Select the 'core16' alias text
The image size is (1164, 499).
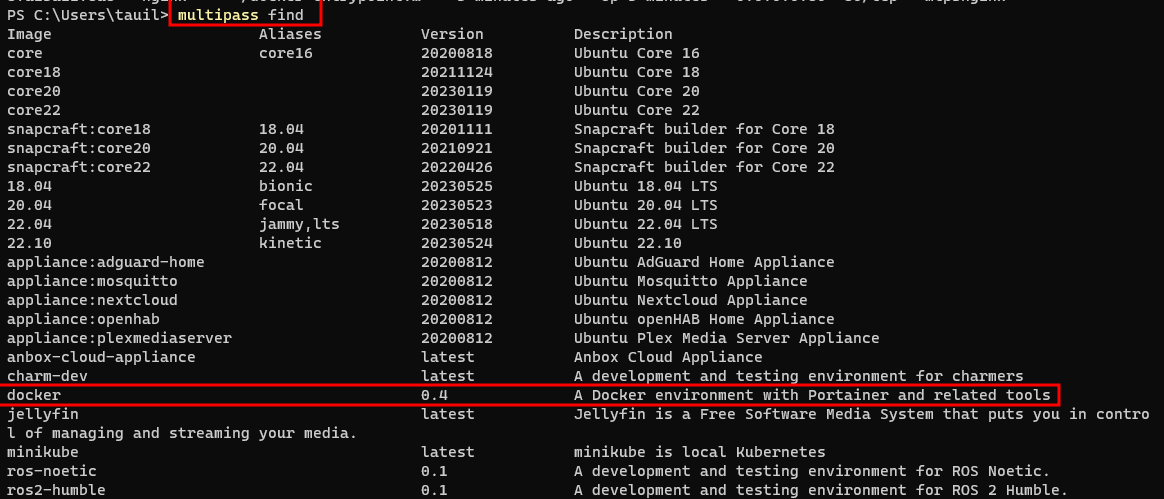pos(286,53)
